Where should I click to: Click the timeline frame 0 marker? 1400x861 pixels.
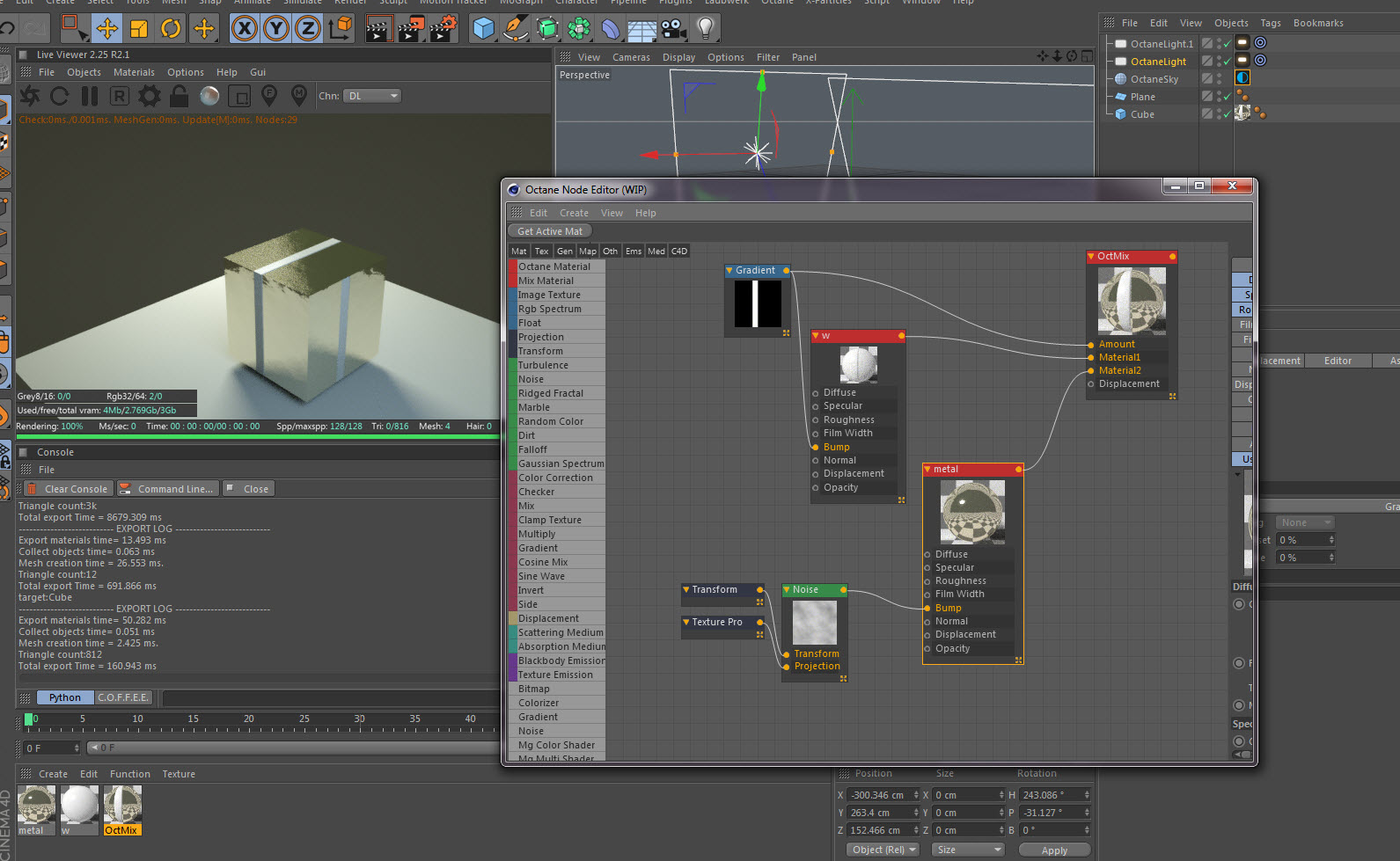coord(29,719)
